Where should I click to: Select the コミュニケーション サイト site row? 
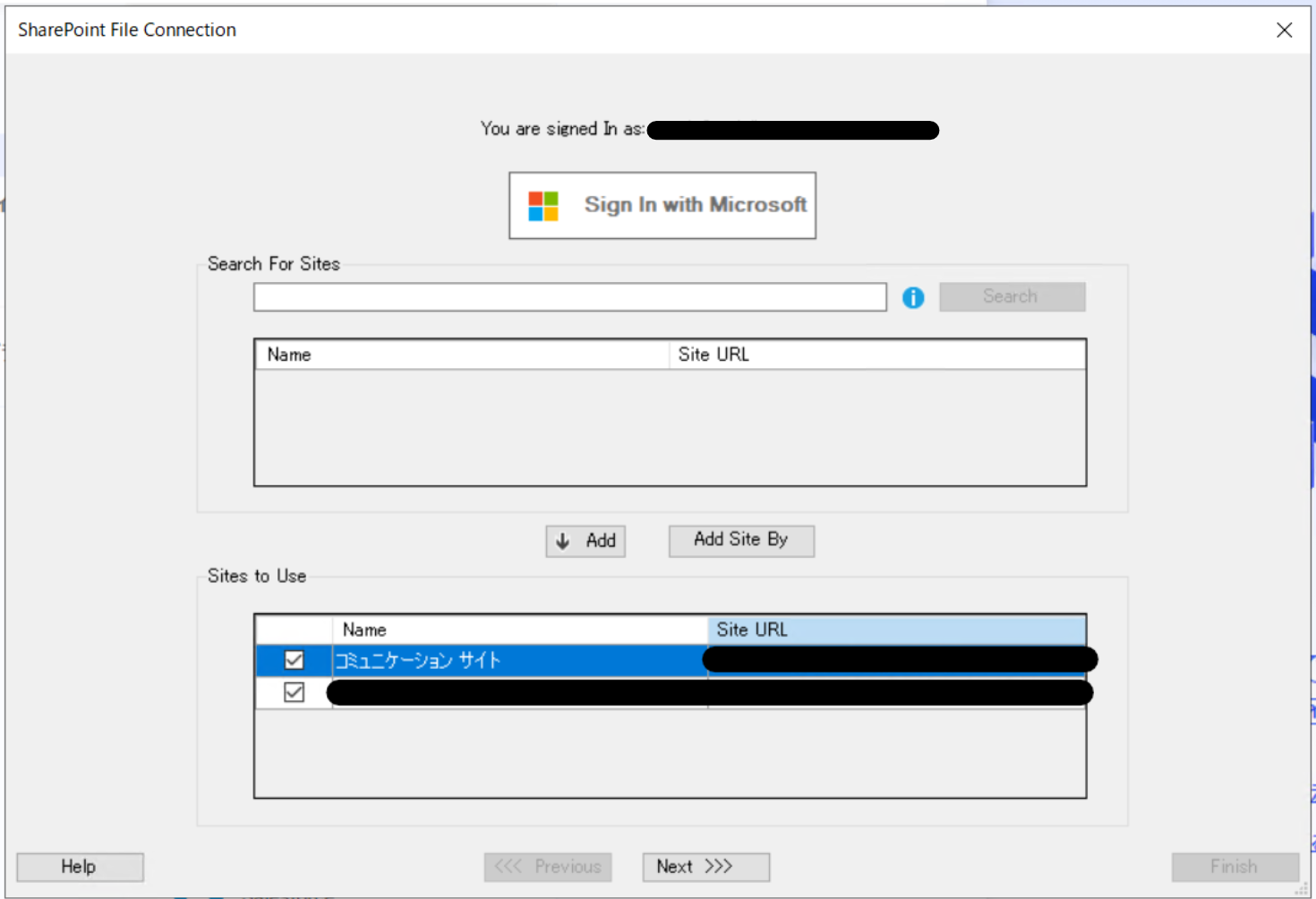(x=671, y=661)
